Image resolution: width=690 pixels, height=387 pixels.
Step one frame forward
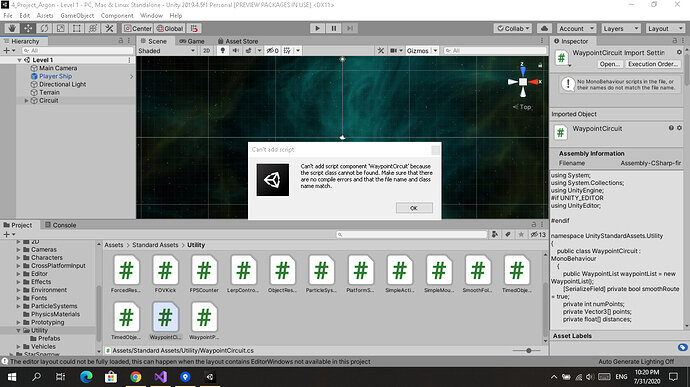tap(350, 28)
